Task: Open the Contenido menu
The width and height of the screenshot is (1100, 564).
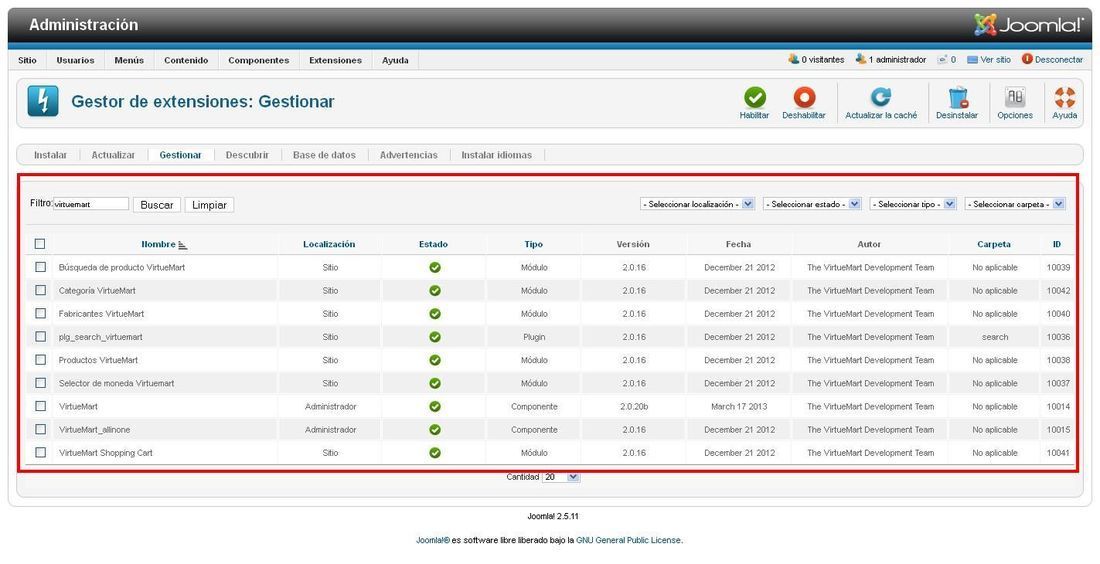Action: pos(186,60)
